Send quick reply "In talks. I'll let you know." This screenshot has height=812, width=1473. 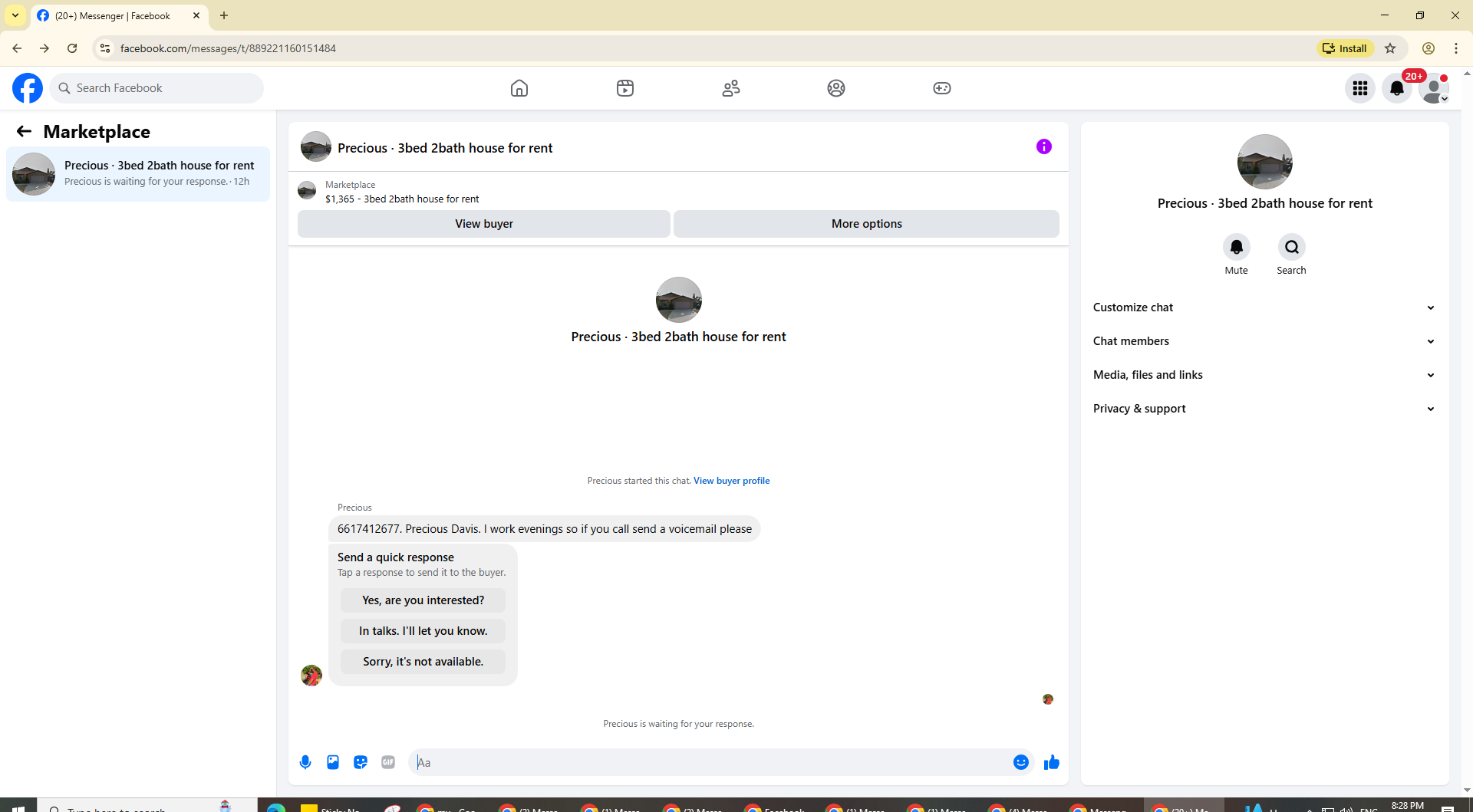(423, 631)
